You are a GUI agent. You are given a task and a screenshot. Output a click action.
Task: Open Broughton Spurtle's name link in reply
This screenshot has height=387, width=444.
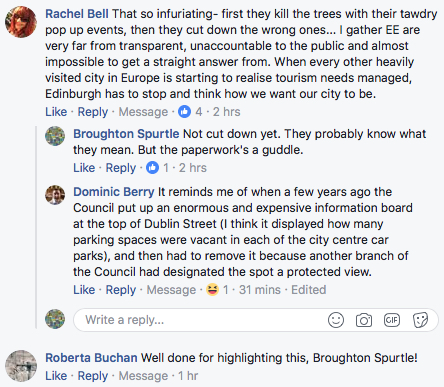coord(126,134)
